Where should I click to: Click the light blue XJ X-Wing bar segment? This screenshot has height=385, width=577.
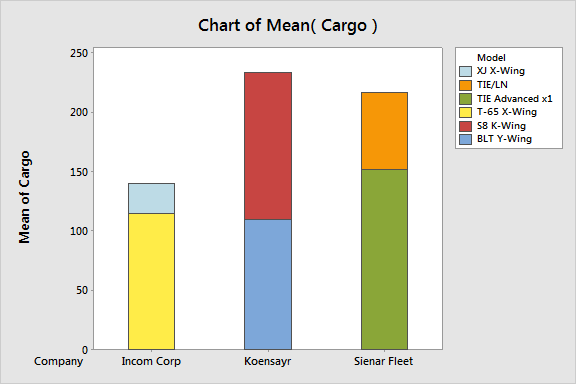[x=151, y=198]
